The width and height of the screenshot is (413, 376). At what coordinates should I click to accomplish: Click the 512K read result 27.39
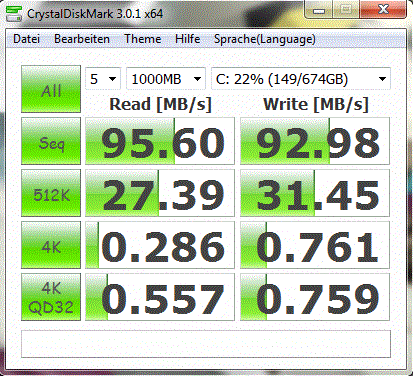160,193
